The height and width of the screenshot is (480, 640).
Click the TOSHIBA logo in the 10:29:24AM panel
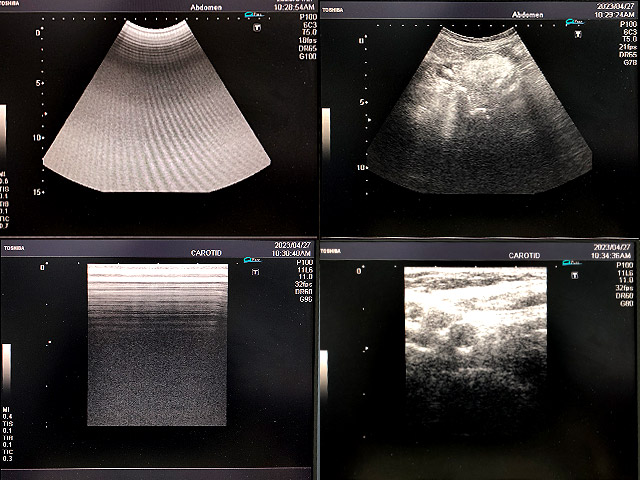pyautogui.click(x=333, y=10)
